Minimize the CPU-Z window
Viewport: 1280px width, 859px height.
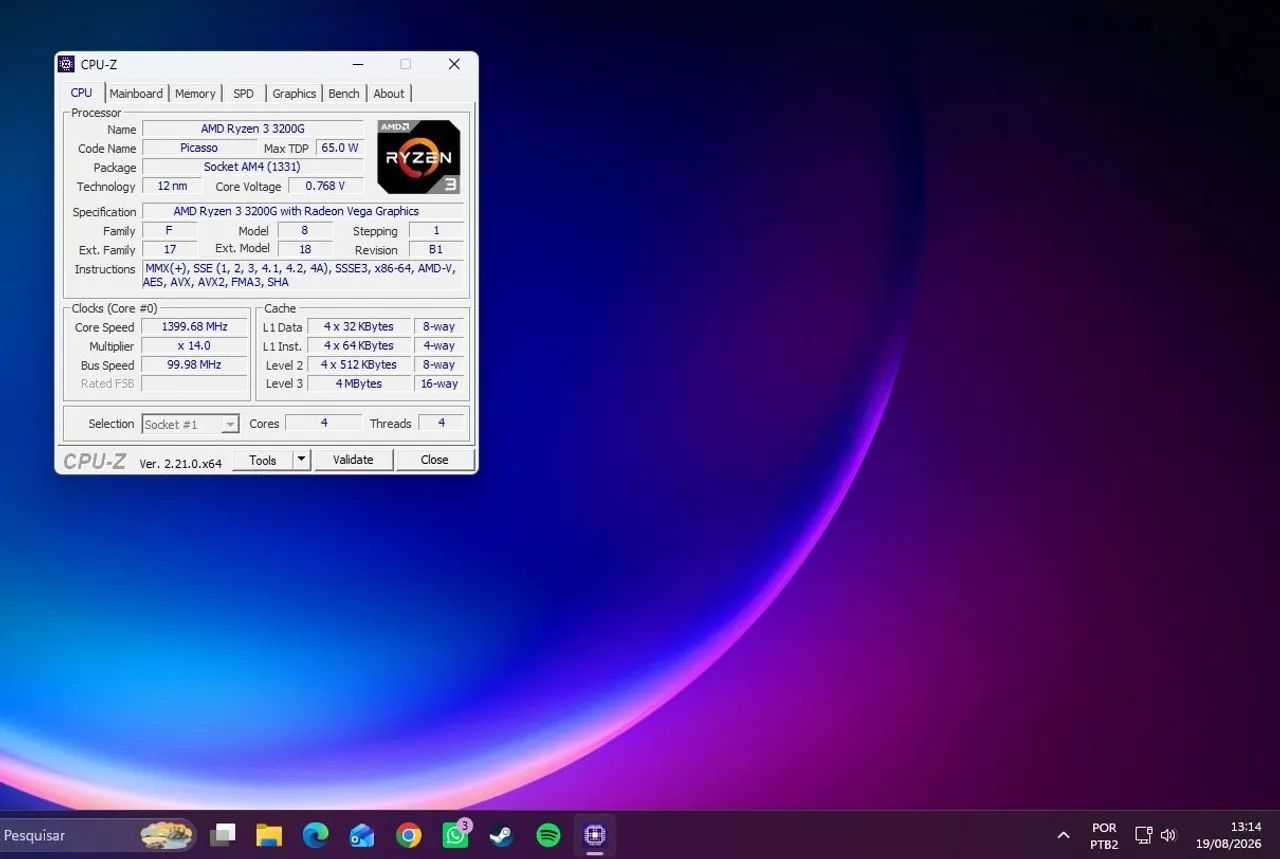coord(358,64)
